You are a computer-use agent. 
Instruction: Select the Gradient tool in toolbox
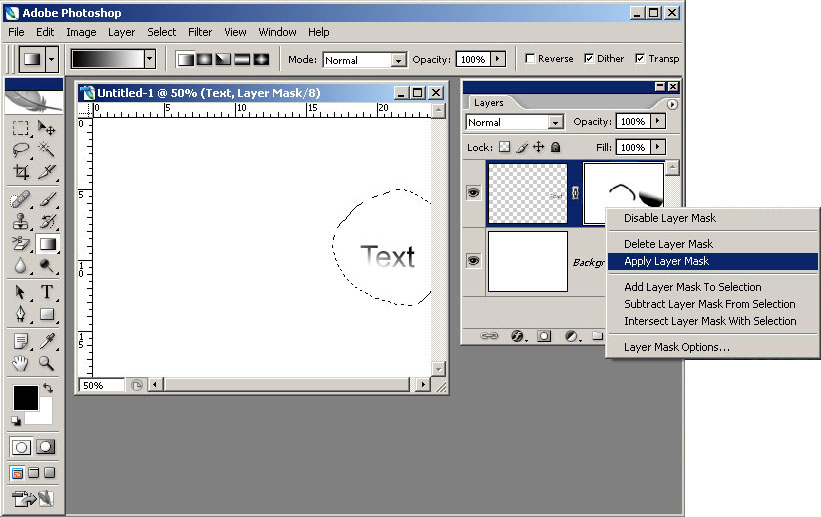(47, 244)
